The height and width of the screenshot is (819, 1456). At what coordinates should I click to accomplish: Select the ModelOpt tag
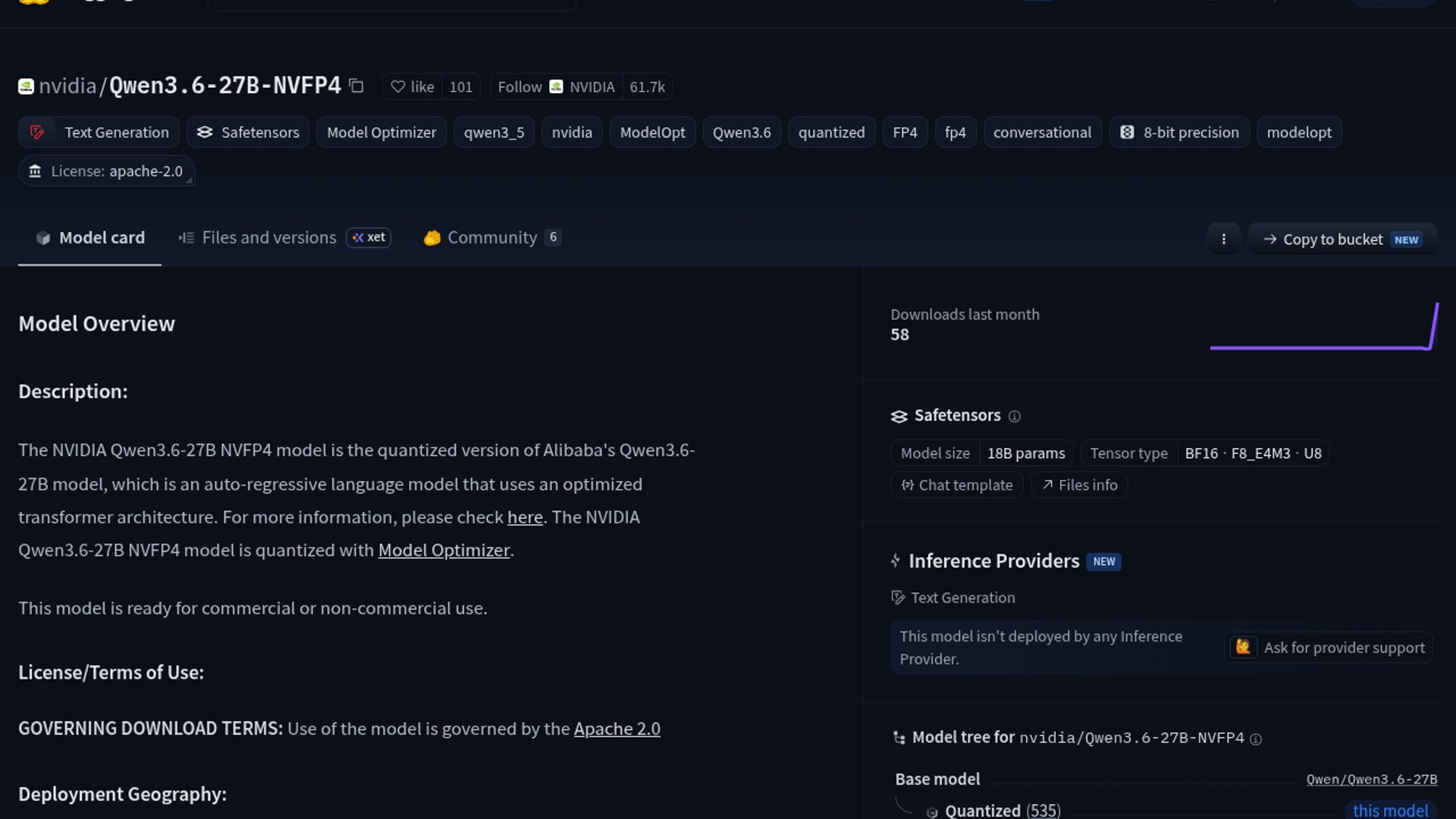click(652, 132)
